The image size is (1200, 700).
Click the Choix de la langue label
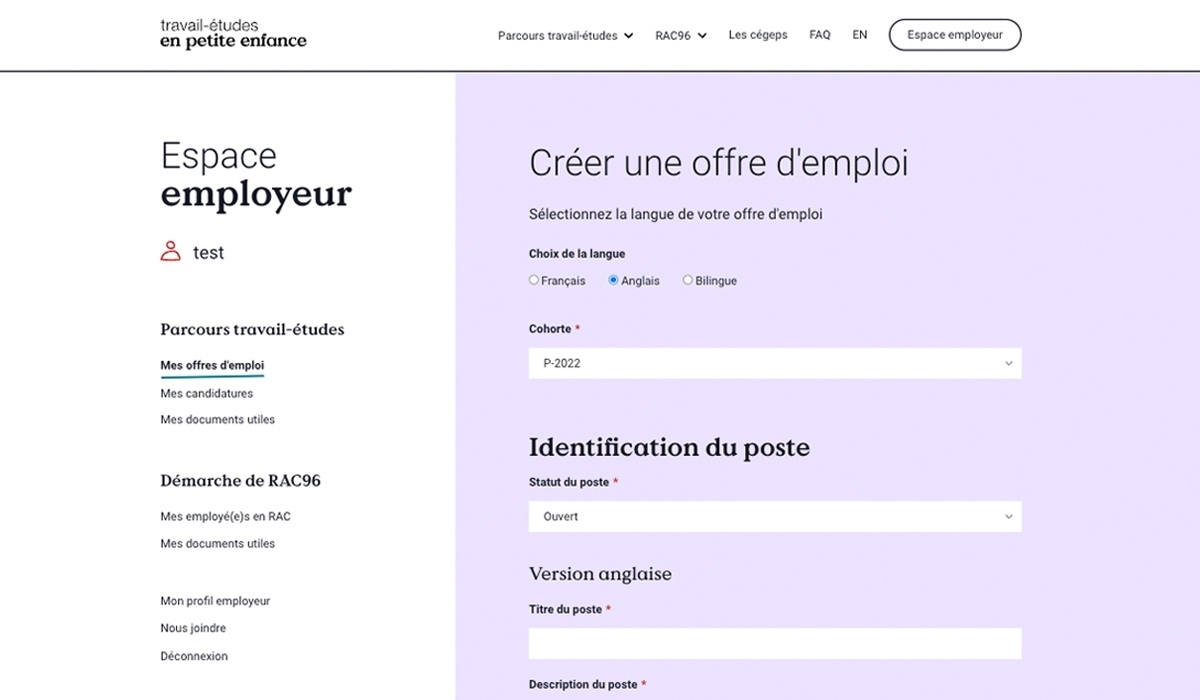pyautogui.click(x=577, y=254)
